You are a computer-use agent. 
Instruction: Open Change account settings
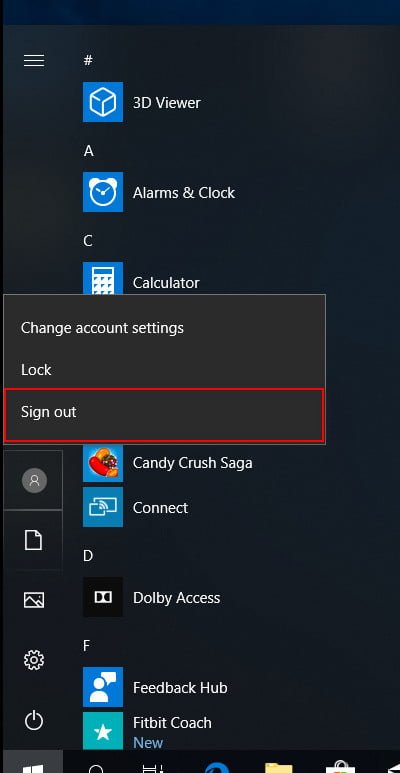tap(164, 328)
